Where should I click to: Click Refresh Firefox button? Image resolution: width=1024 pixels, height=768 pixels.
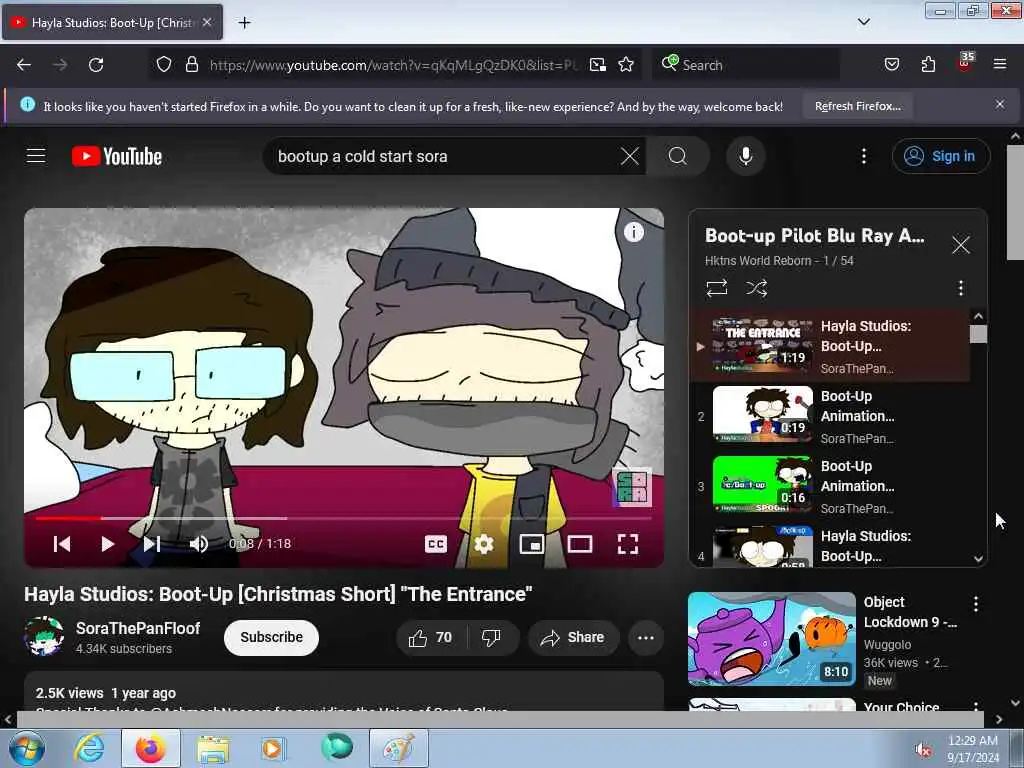(857, 106)
